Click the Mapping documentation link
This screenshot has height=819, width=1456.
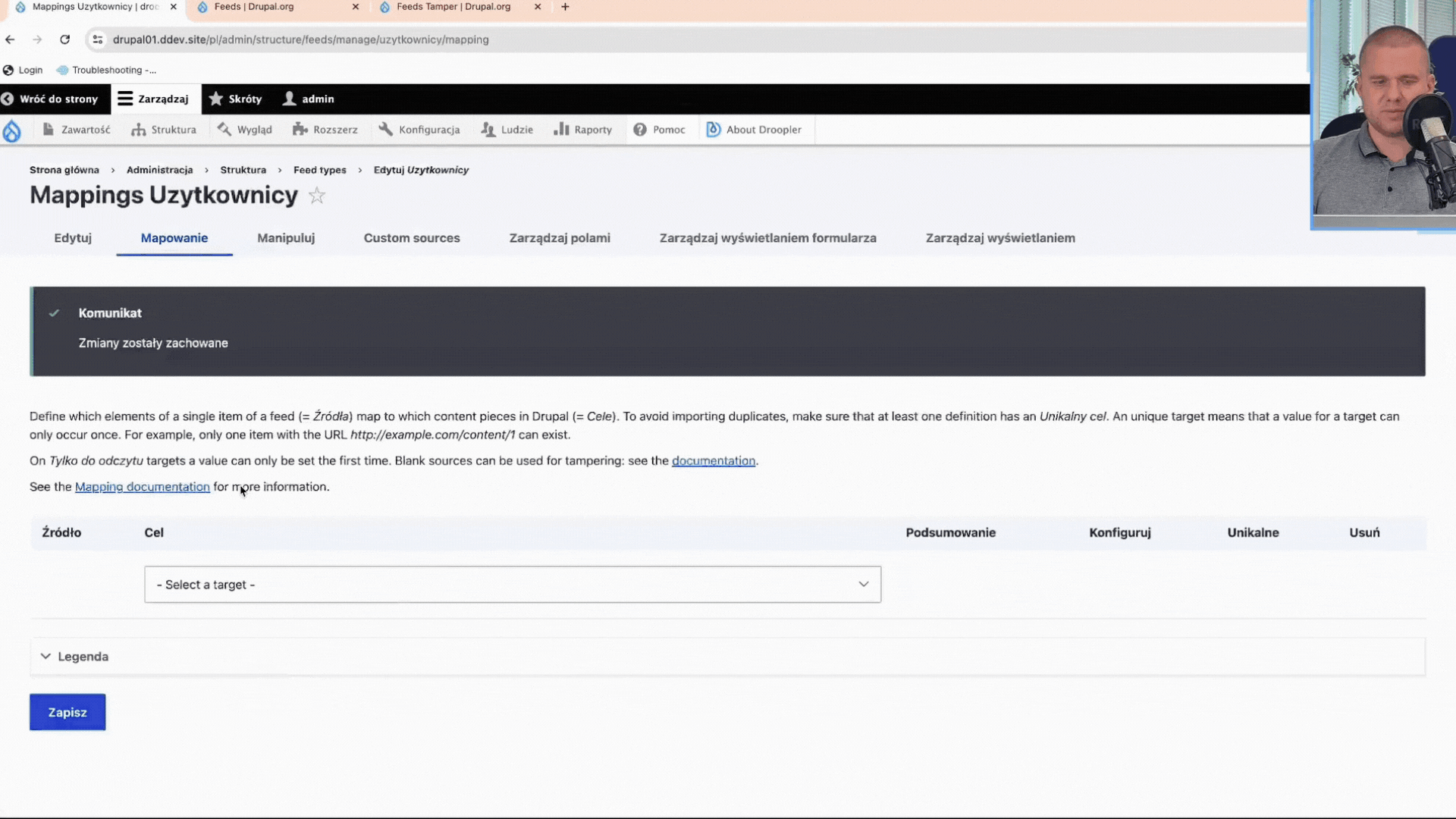tap(142, 487)
